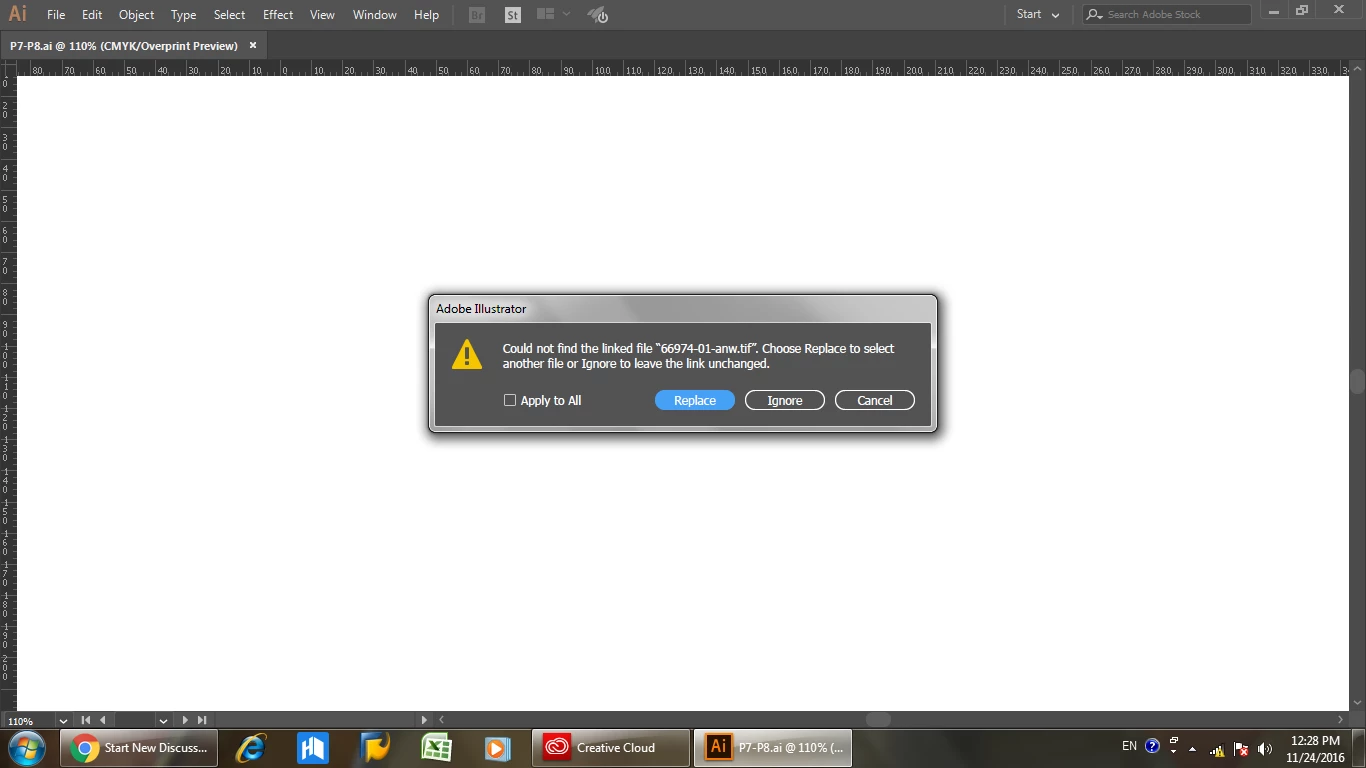Click the vertical scrollbar thumb
Viewport: 1366px width, 768px height.
tap(1358, 382)
